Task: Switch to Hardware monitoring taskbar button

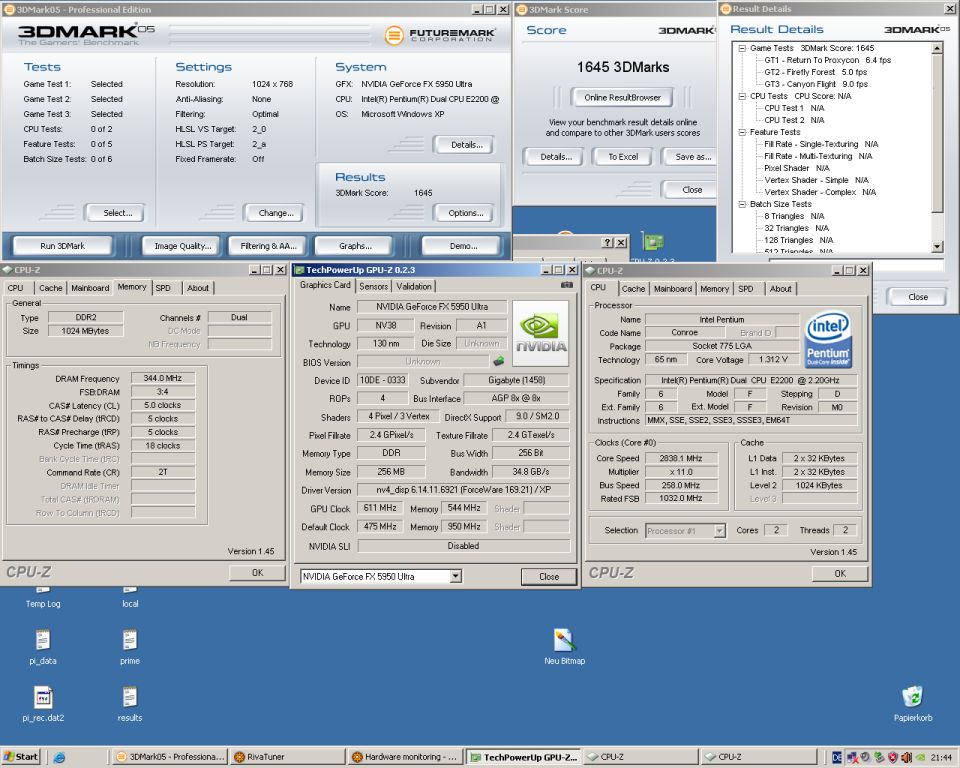Action: 406,757
